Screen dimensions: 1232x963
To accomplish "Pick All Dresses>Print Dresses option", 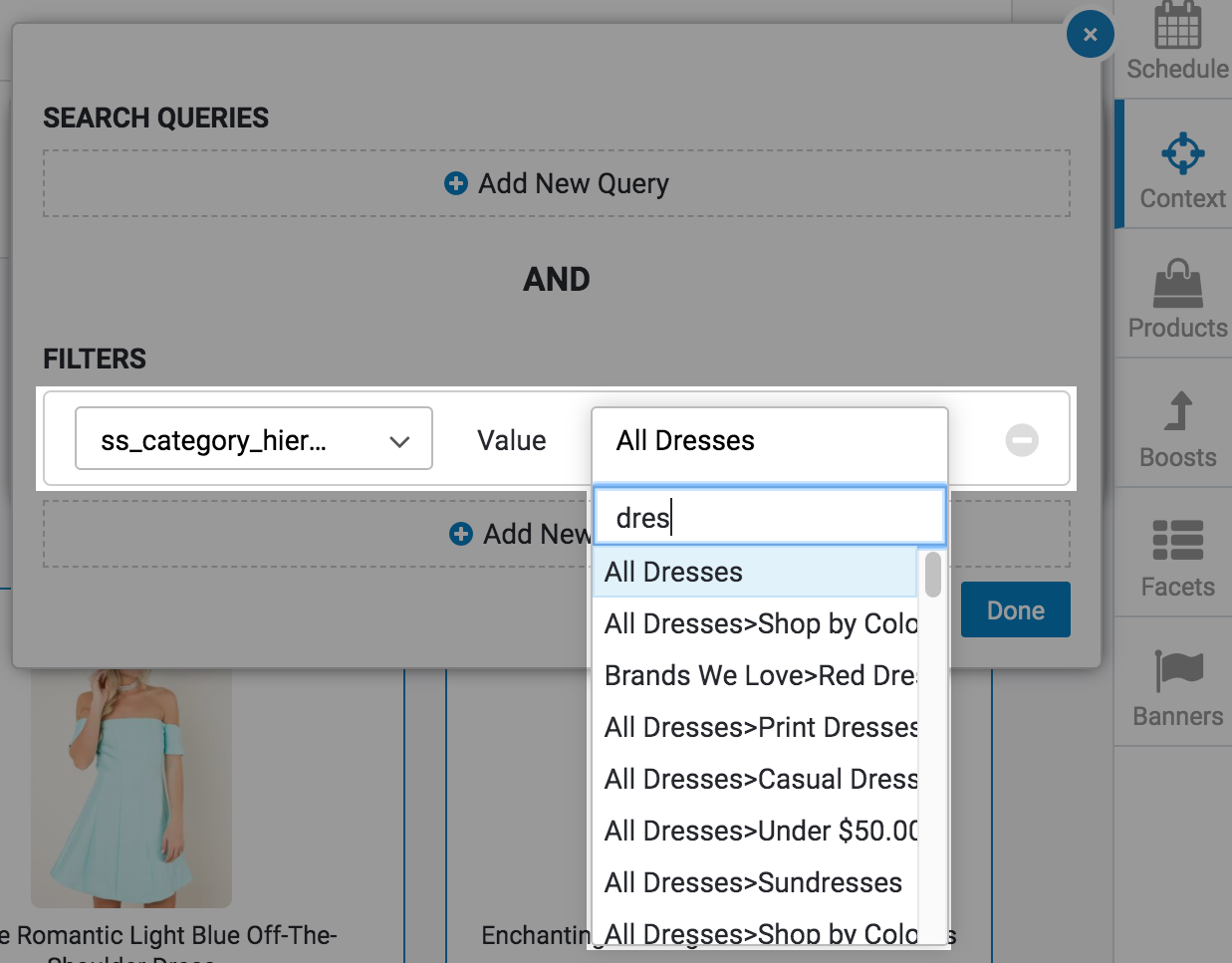I will (759, 727).
